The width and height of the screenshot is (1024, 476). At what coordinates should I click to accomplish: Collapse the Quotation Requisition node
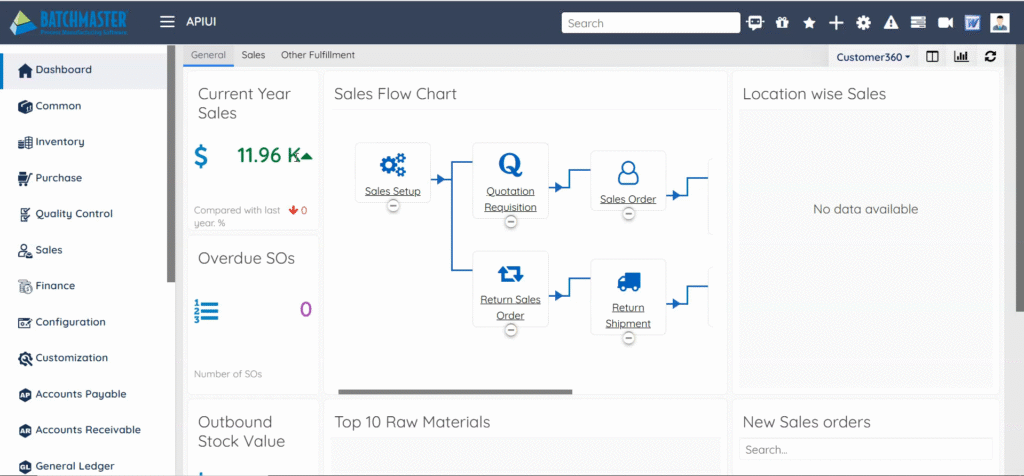pyautogui.click(x=511, y=222)
